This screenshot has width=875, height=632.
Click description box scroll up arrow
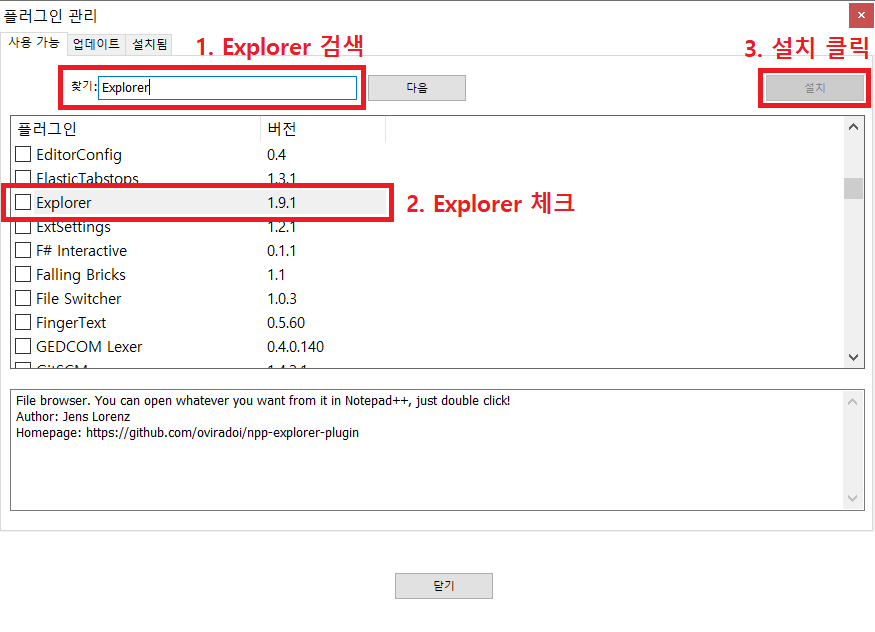852,402
